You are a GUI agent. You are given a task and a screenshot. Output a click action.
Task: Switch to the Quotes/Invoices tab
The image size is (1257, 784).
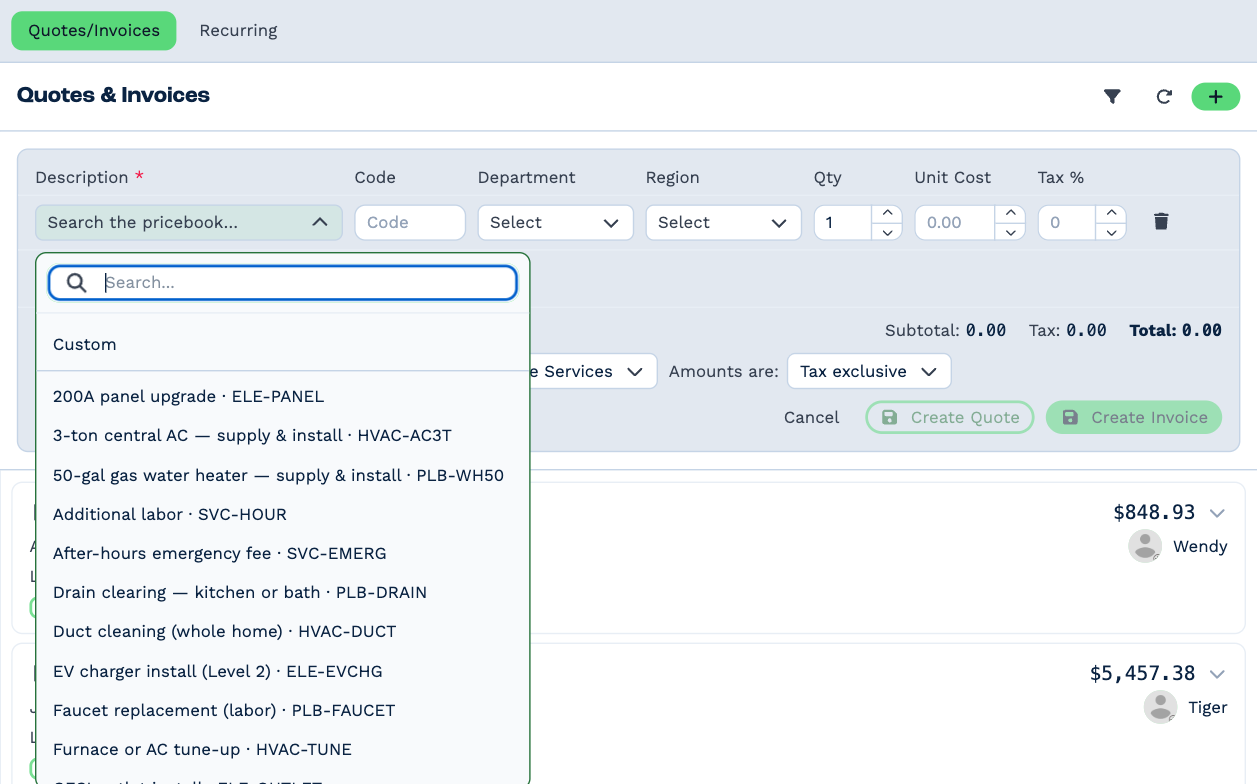coord(94,31)
